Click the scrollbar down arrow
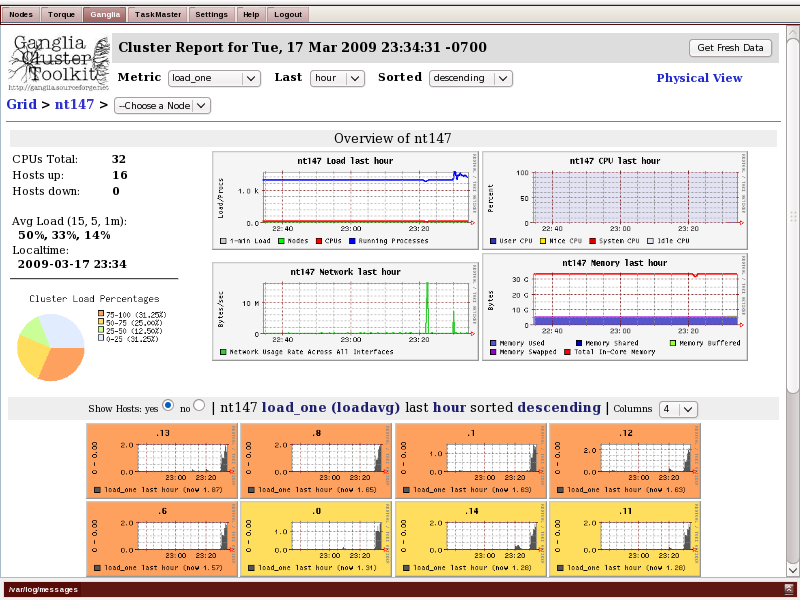This screenshot has height=600, width=800. [792, 570]
